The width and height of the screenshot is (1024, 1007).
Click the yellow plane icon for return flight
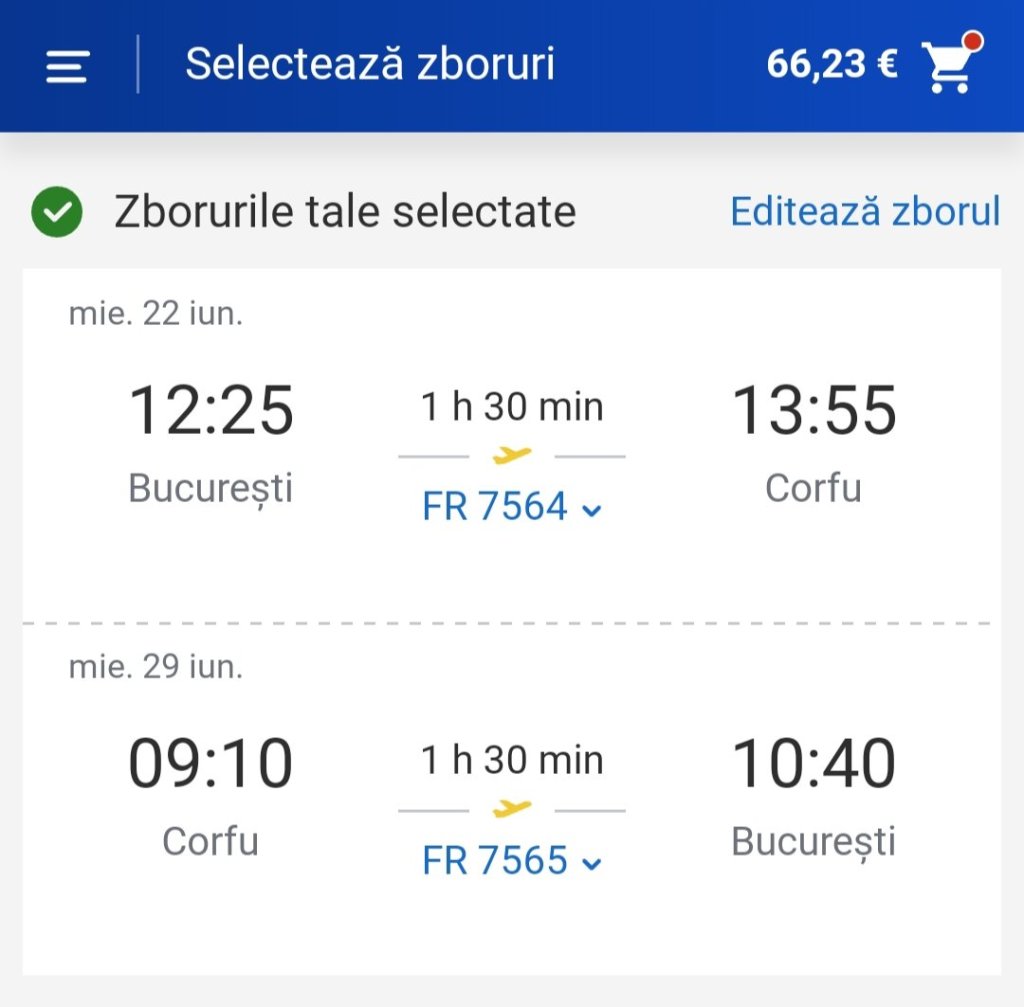pyautogui.click(x=512, y=808)
